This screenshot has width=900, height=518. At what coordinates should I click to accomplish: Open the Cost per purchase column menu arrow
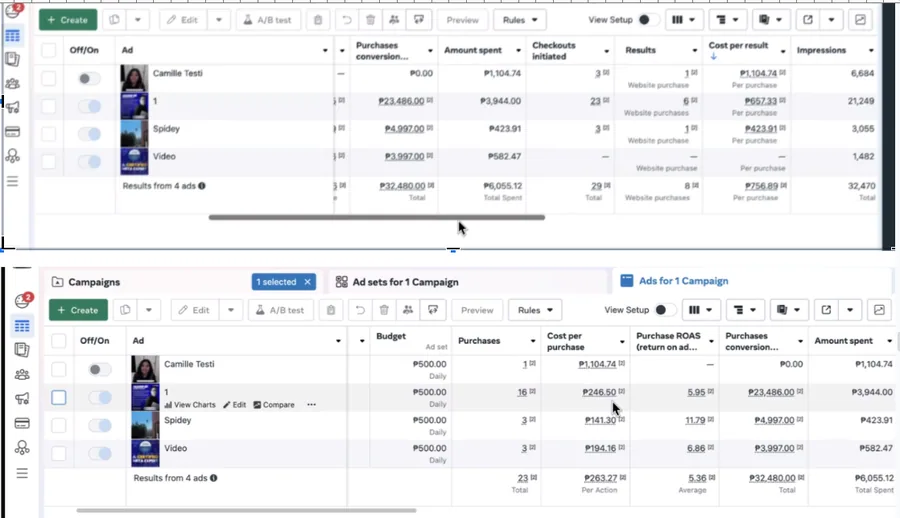[x=622, y=342]
